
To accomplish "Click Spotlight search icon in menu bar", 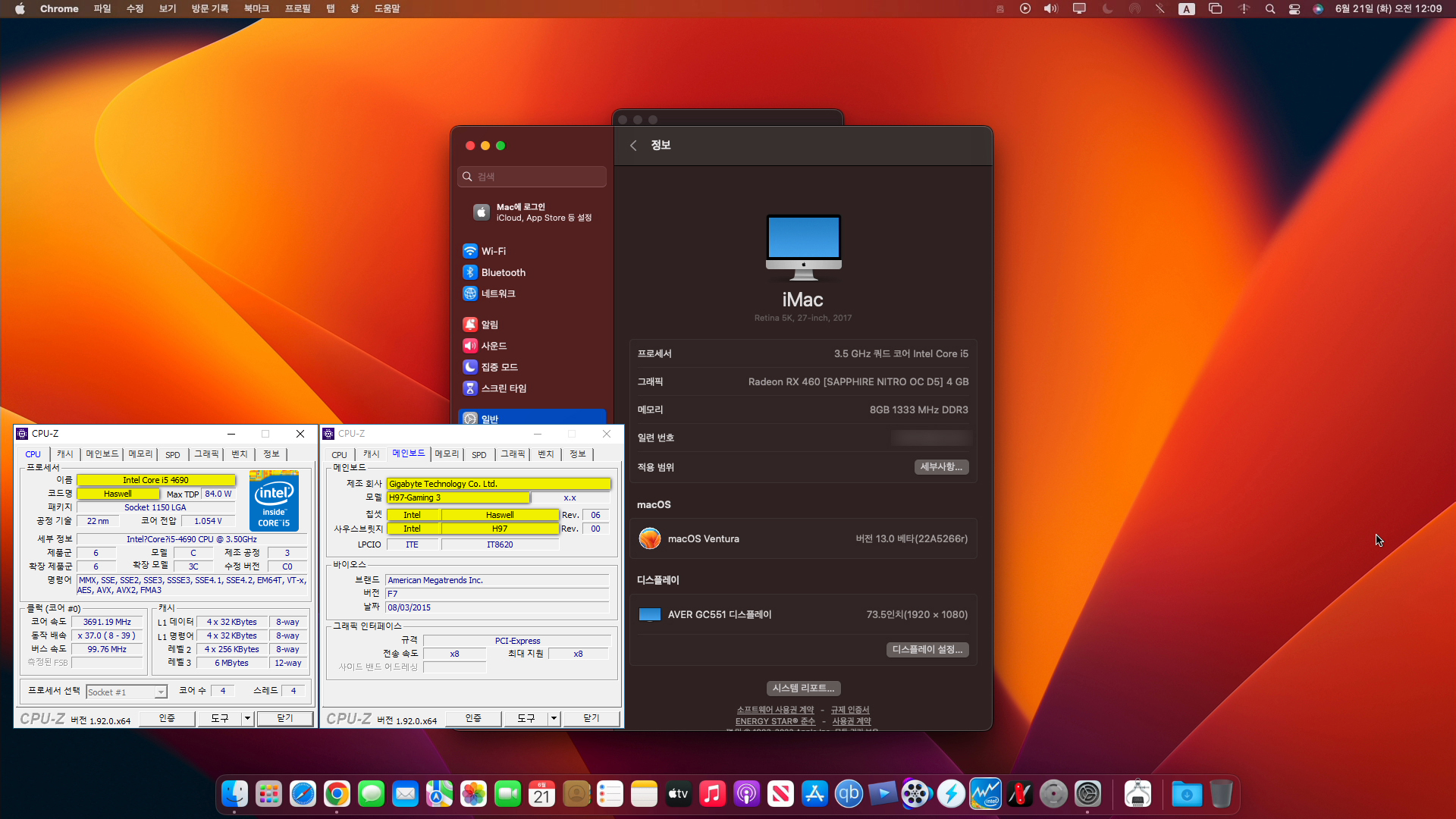I will coord(1269,9).
